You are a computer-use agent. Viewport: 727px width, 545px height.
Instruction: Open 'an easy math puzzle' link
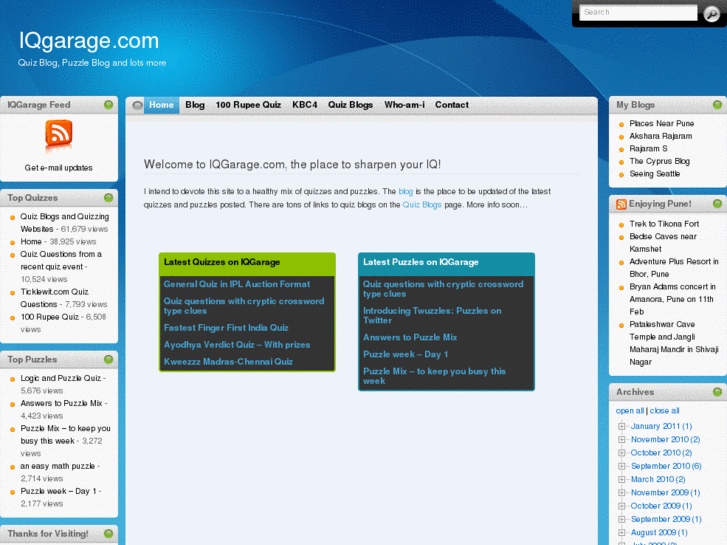point(57,466)
